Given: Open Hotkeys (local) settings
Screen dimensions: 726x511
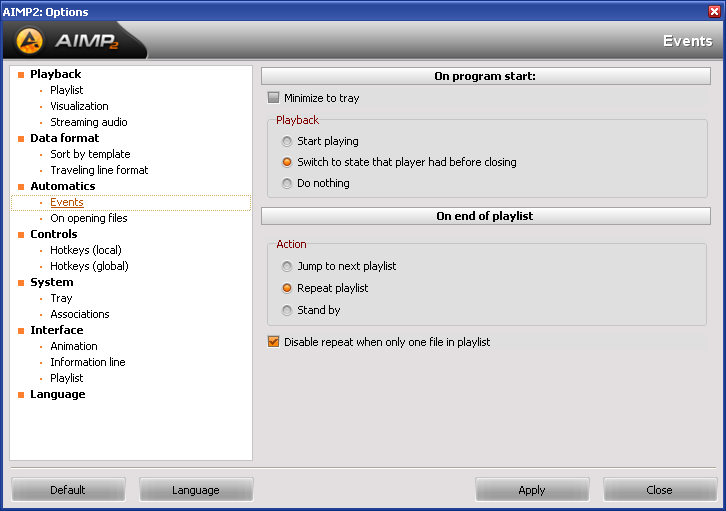Looking at the screenshot, I should [86, 250].
